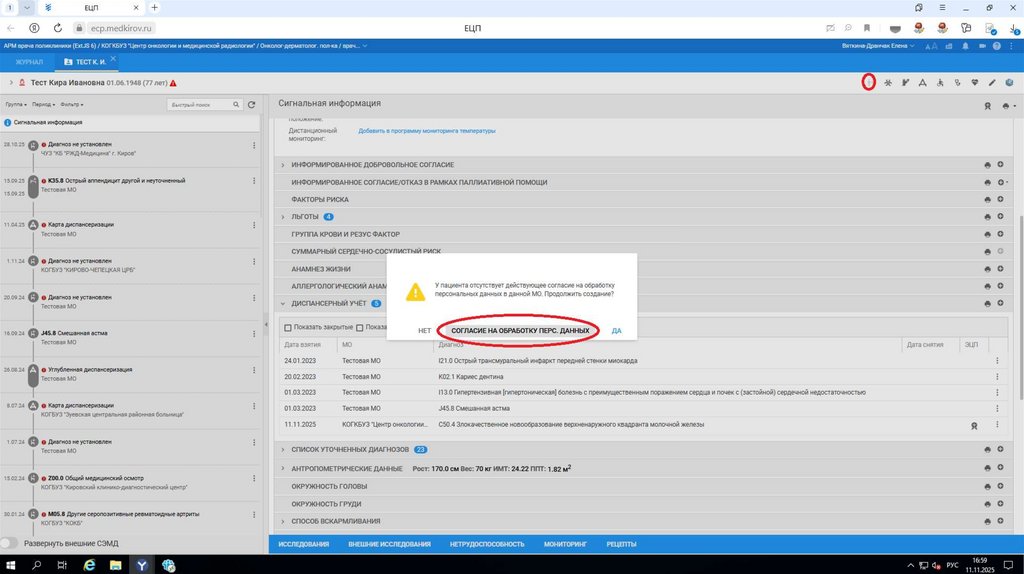The height and width of the screenshot is (574, 1024).
Task: Select Z00.0 Общий медицинский осмотр event
Action: 95,478
